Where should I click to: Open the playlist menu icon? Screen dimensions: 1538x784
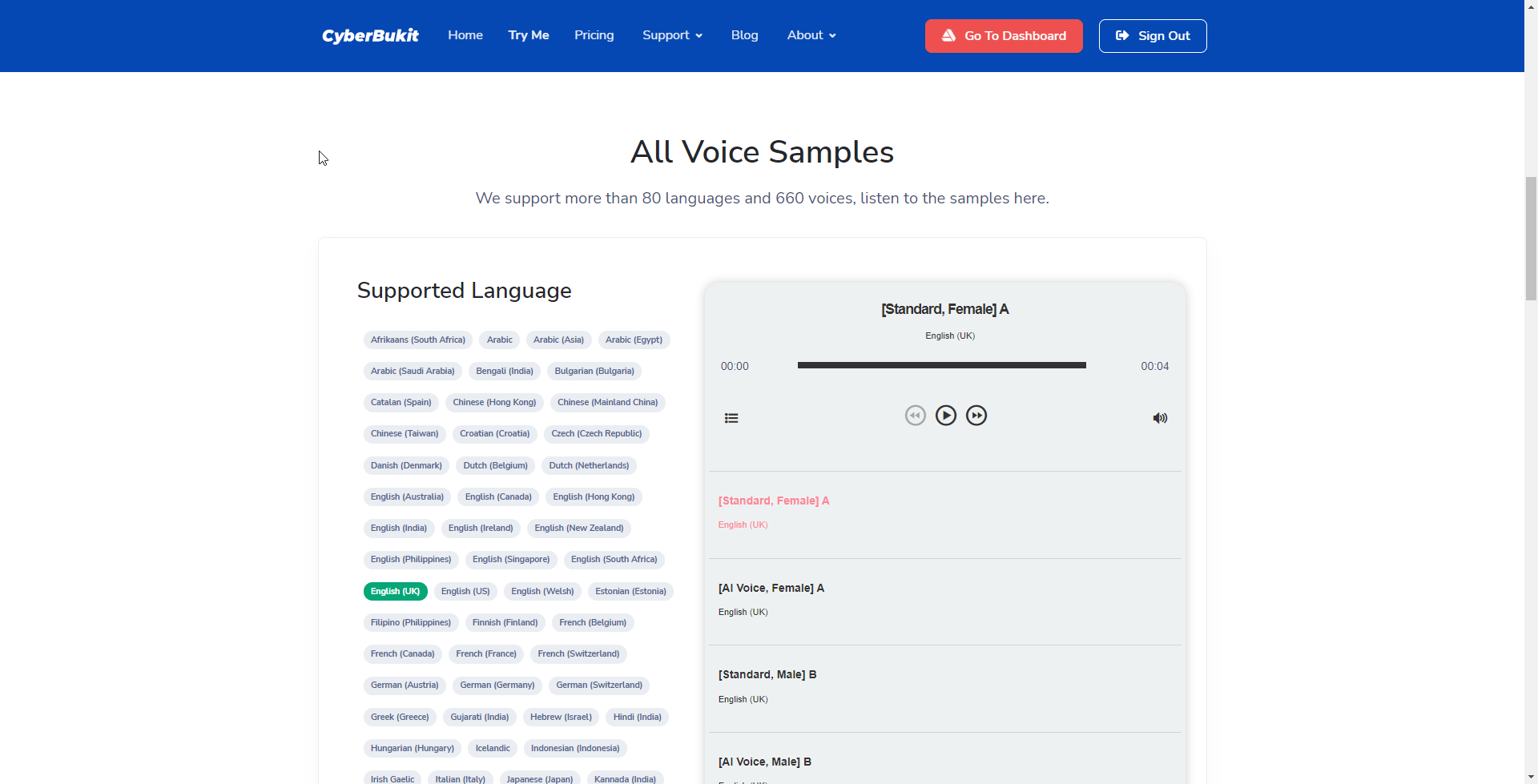(x=731, y=418)
